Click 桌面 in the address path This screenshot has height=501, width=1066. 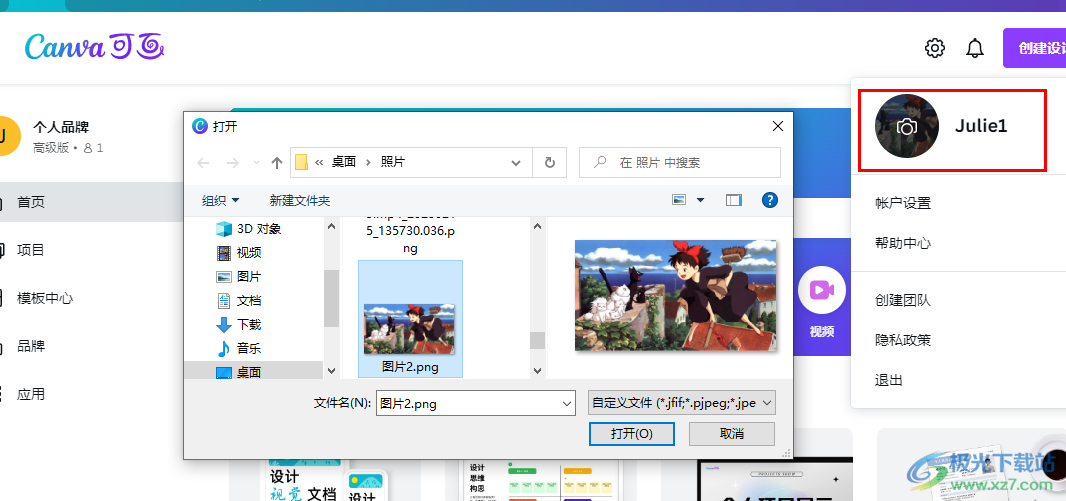click(343, 162)
